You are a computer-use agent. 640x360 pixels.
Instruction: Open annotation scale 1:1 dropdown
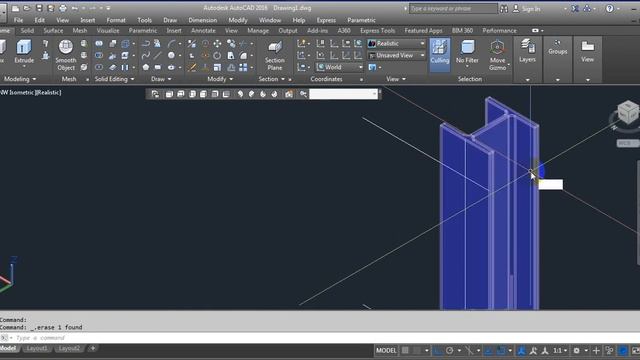560,351
